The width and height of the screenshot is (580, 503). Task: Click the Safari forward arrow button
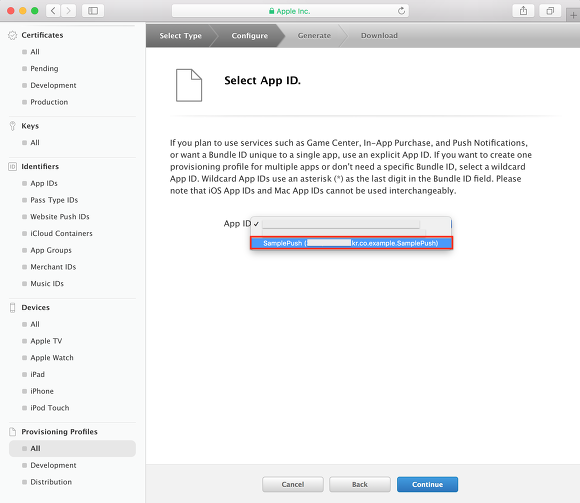tap(68, 11)
